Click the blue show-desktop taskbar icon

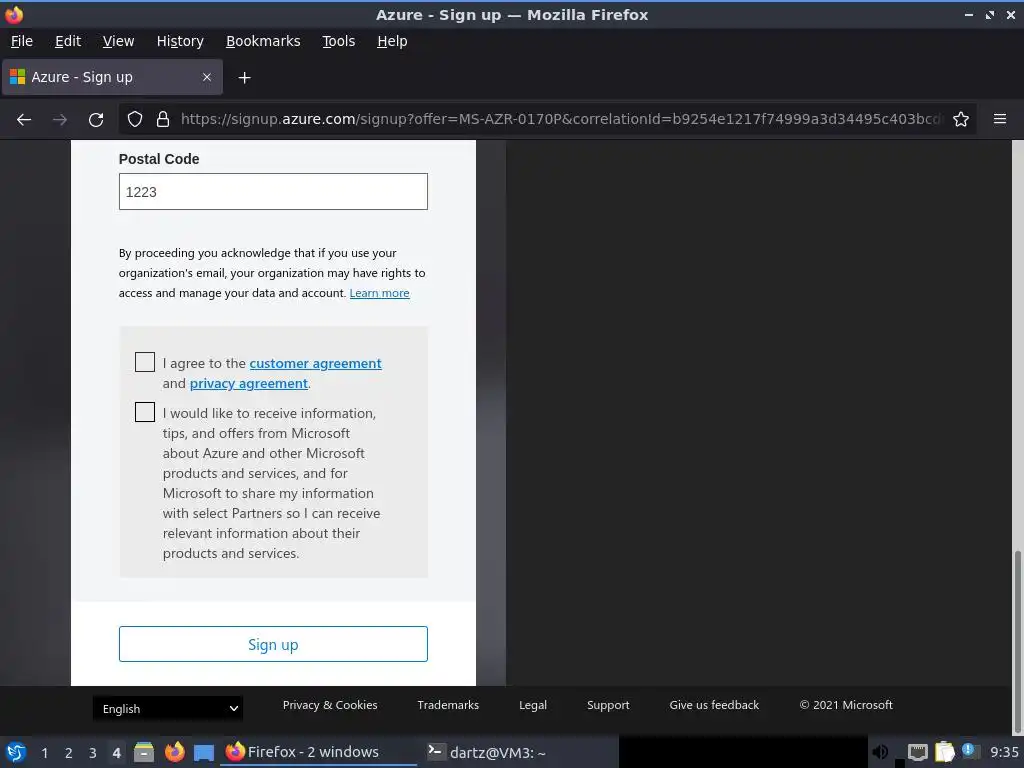tap(204, 752)
